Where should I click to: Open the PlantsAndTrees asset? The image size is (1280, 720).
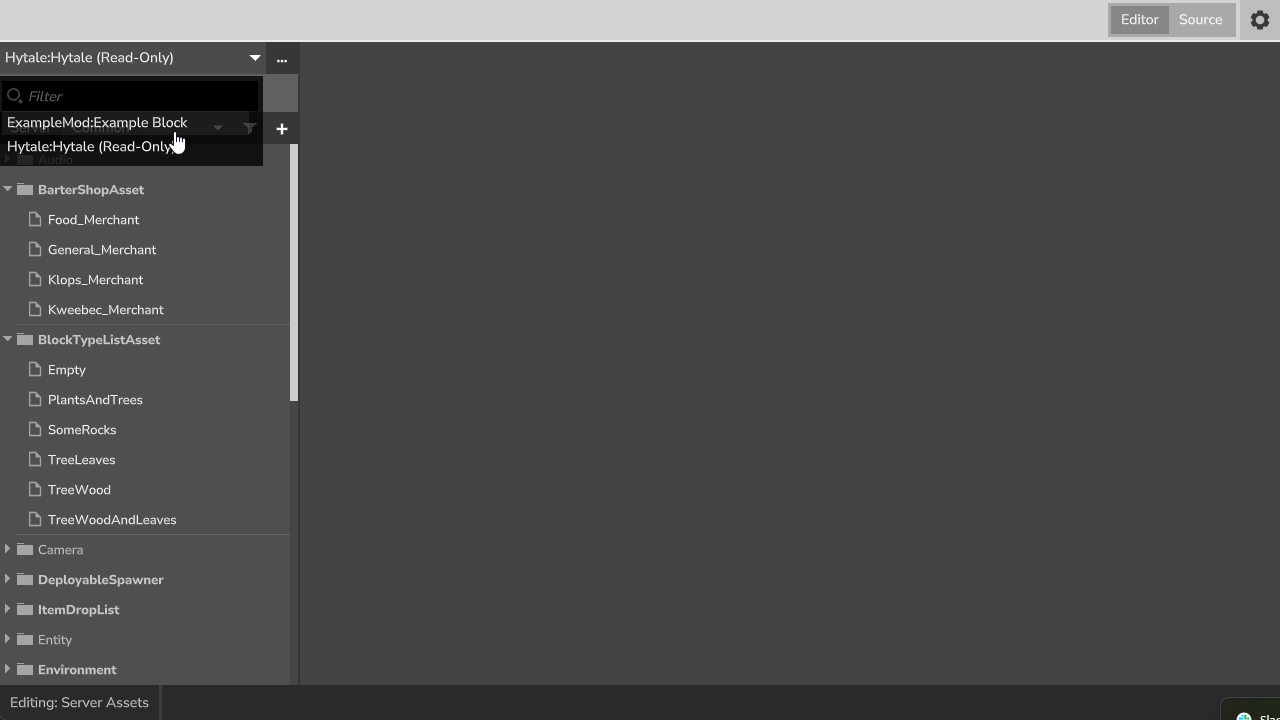coord(95,399)
